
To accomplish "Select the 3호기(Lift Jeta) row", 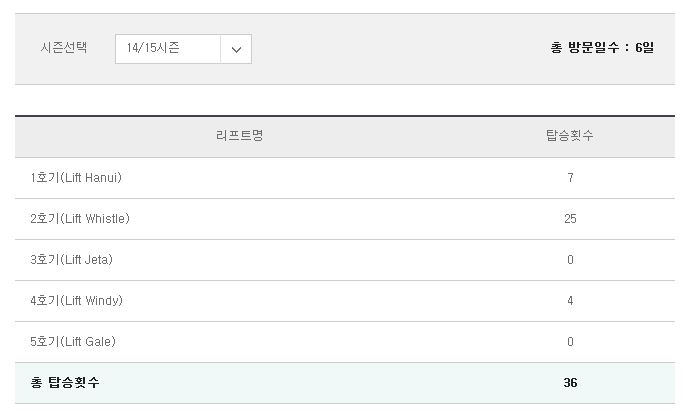I will tap(345, 260).
